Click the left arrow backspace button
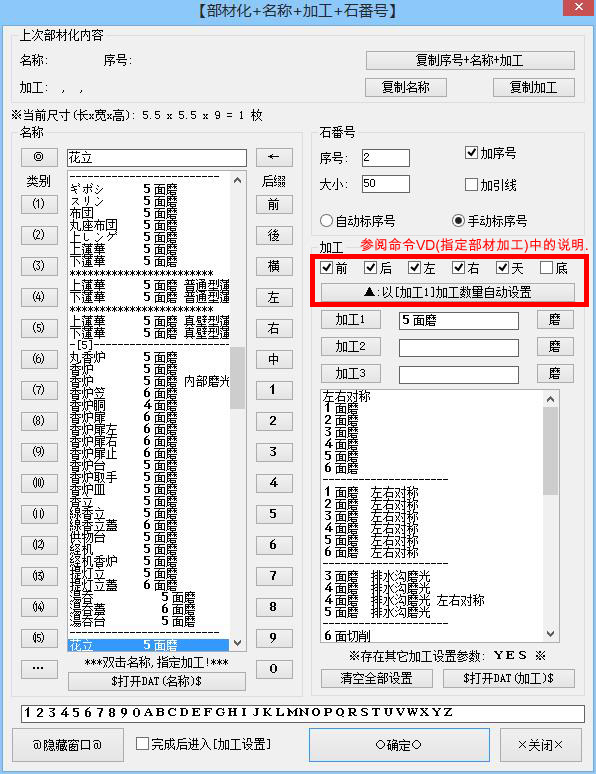 tap(274, 157)
